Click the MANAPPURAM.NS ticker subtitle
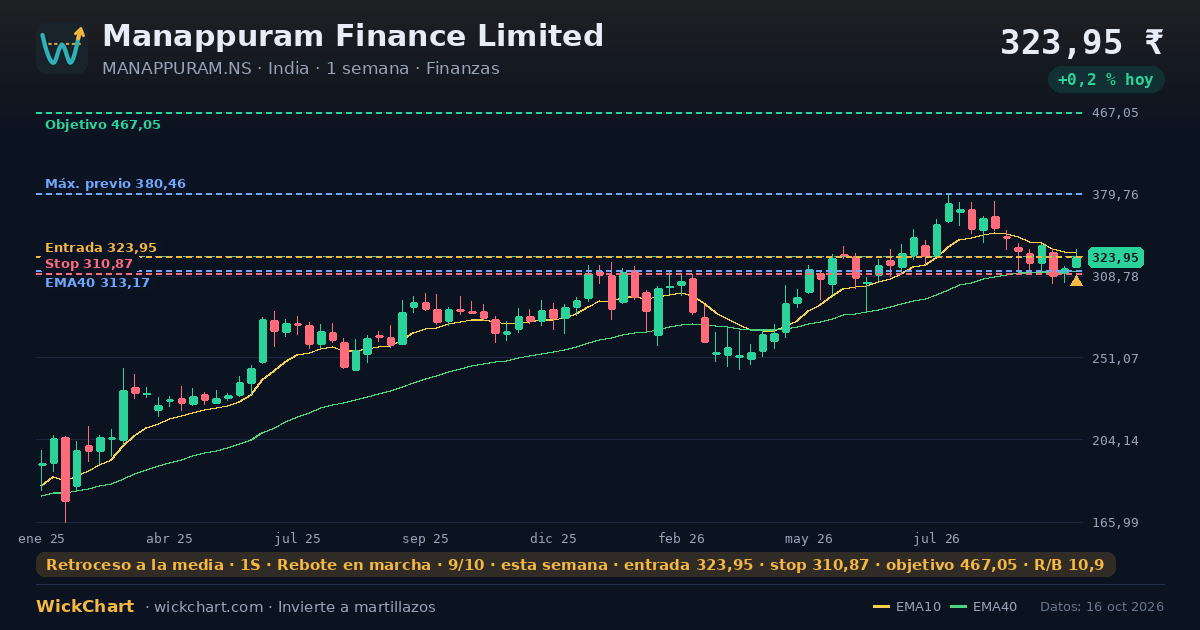 tap(301, 69)
